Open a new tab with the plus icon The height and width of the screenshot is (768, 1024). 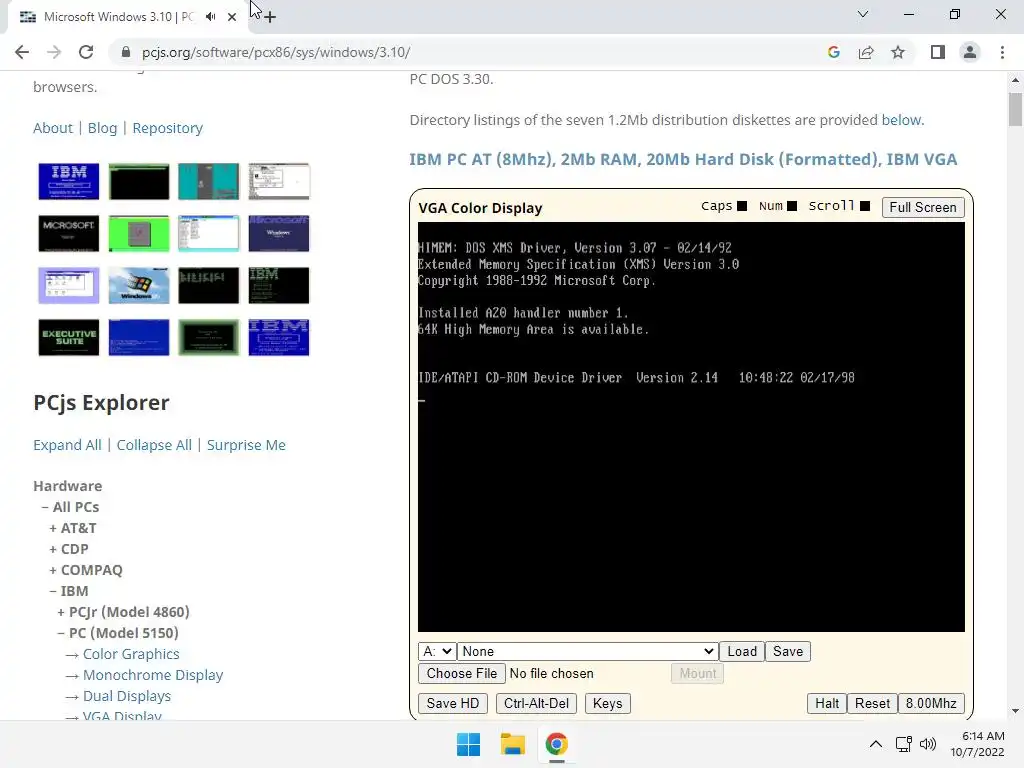click(x=270, y=17)
